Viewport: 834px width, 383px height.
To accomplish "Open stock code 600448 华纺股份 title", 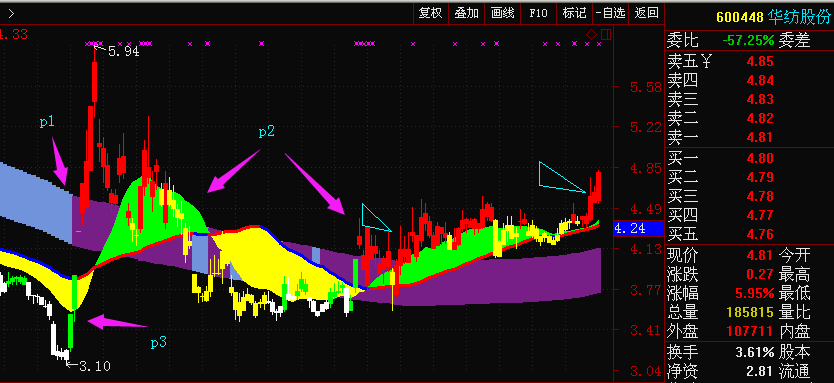I will (773, 18).
